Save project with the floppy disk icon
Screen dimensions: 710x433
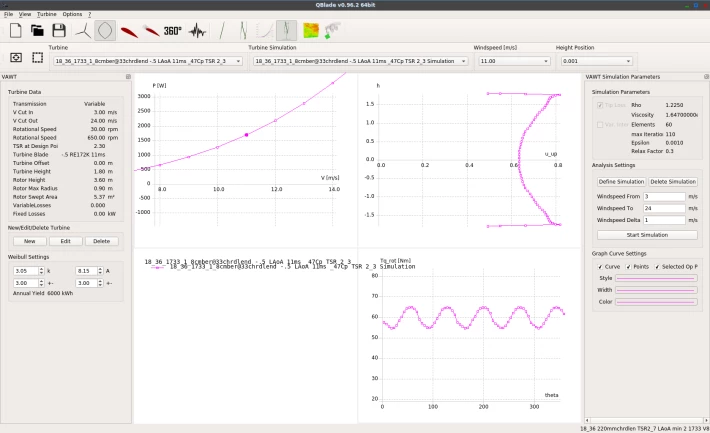tap(59, 31)
